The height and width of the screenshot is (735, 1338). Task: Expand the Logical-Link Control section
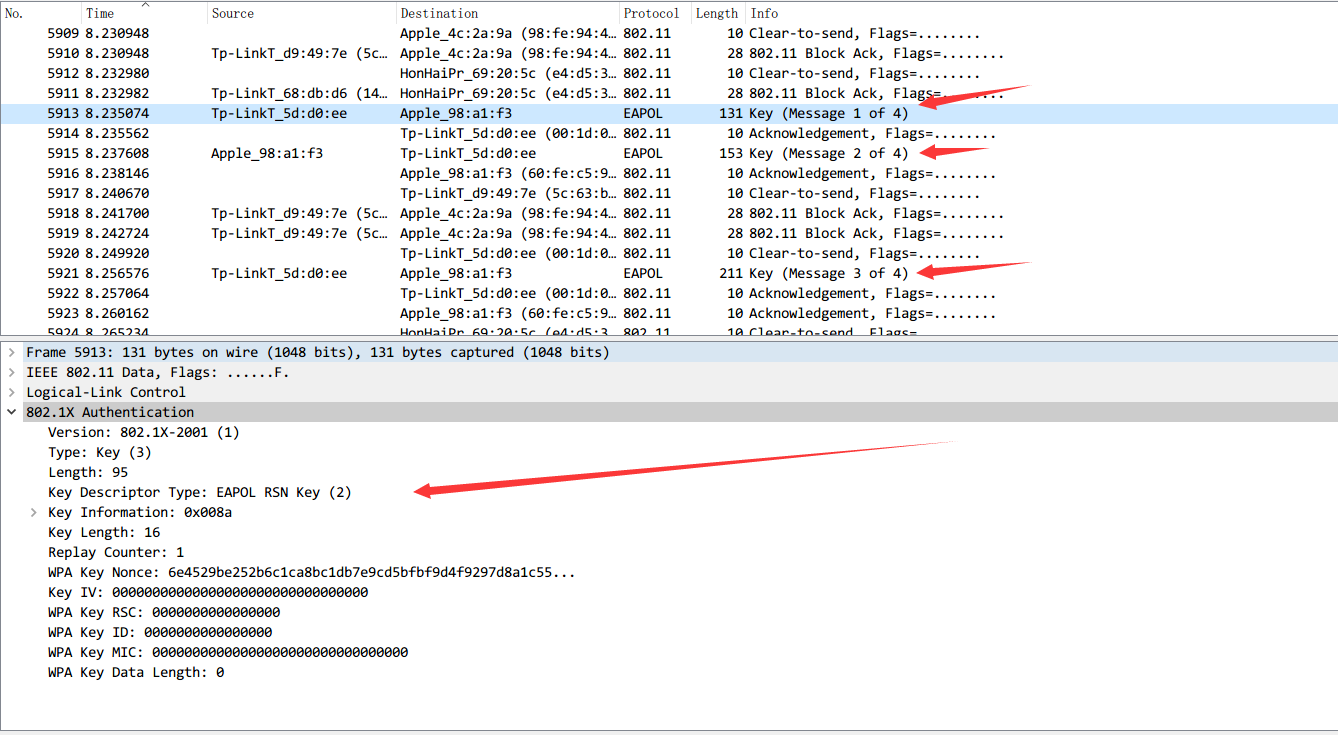click(11, 392)
